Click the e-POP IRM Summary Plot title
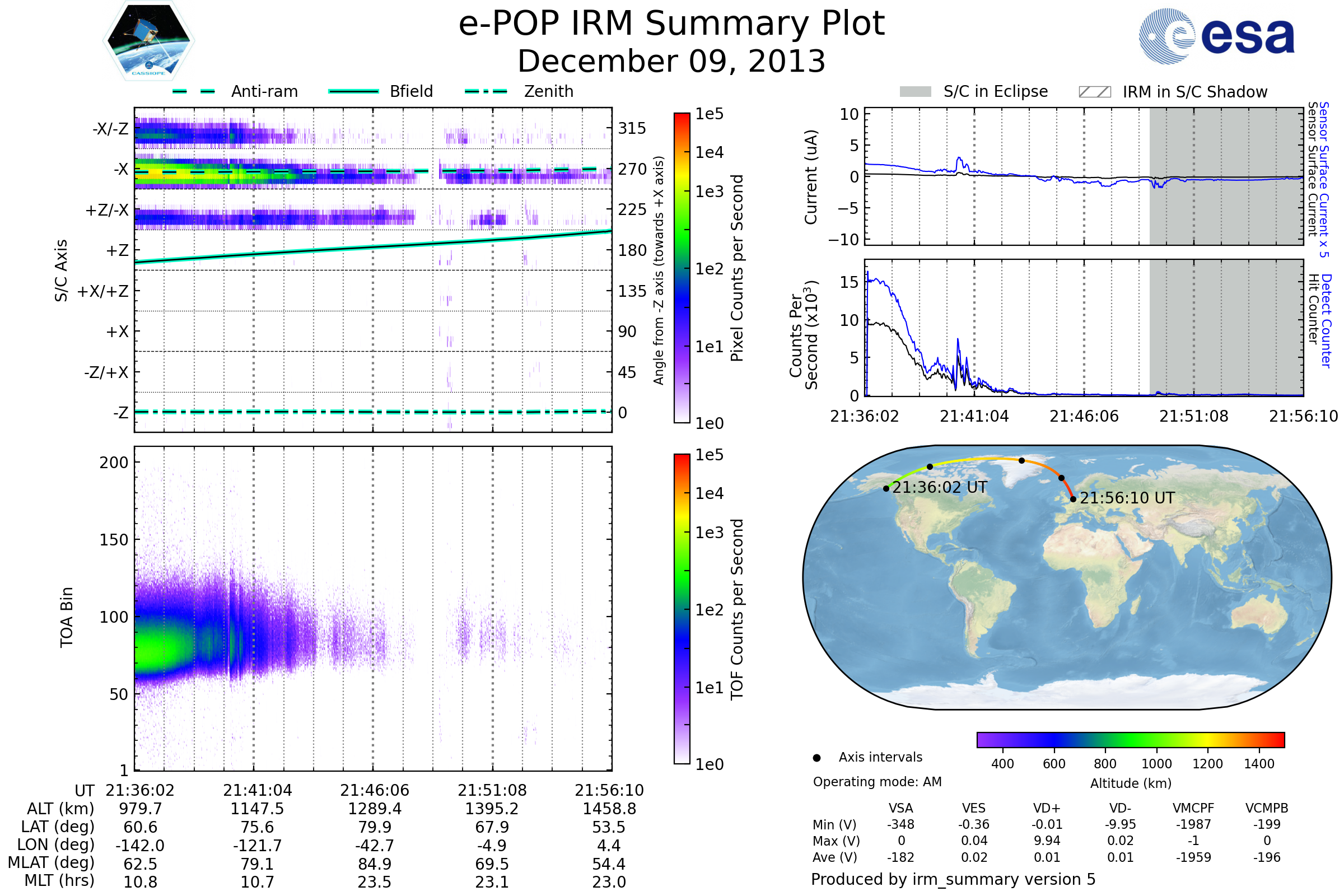This screenshot has height=896, width=1344. click(671, 24)
